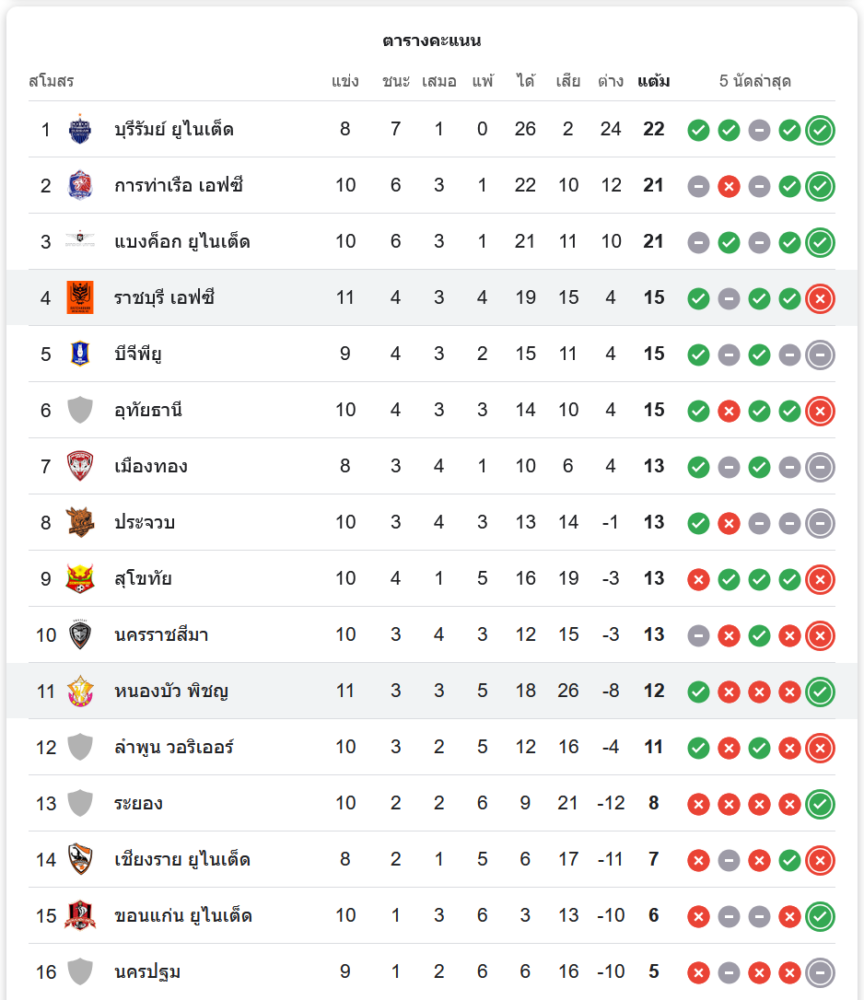
Task: Click the เชียงราย ยูไนเต็ด team logo
Action: [80, 859]
